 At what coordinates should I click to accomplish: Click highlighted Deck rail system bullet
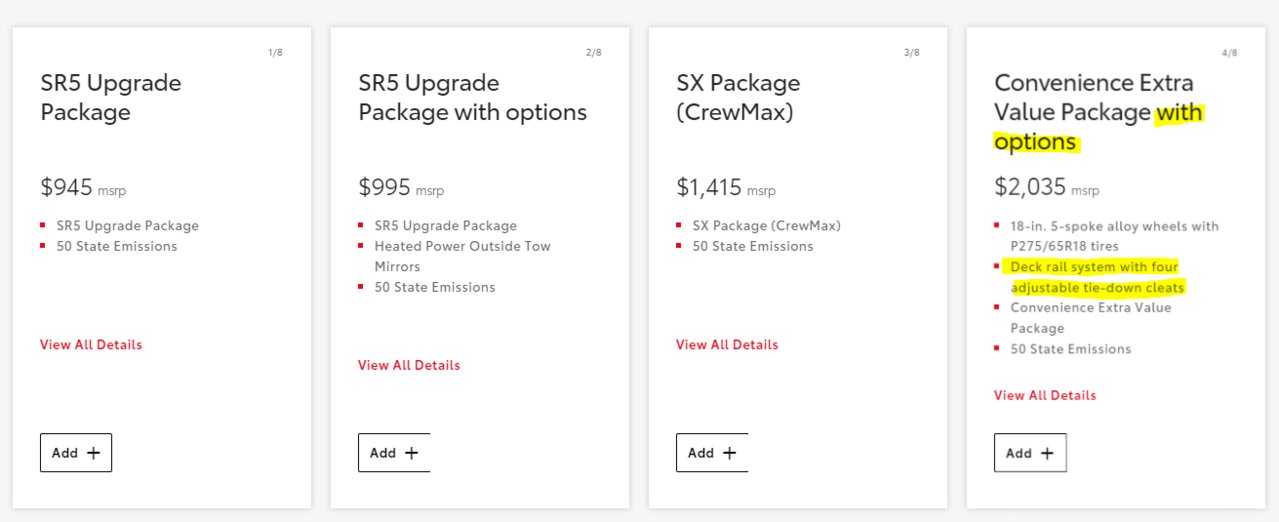1097,277
